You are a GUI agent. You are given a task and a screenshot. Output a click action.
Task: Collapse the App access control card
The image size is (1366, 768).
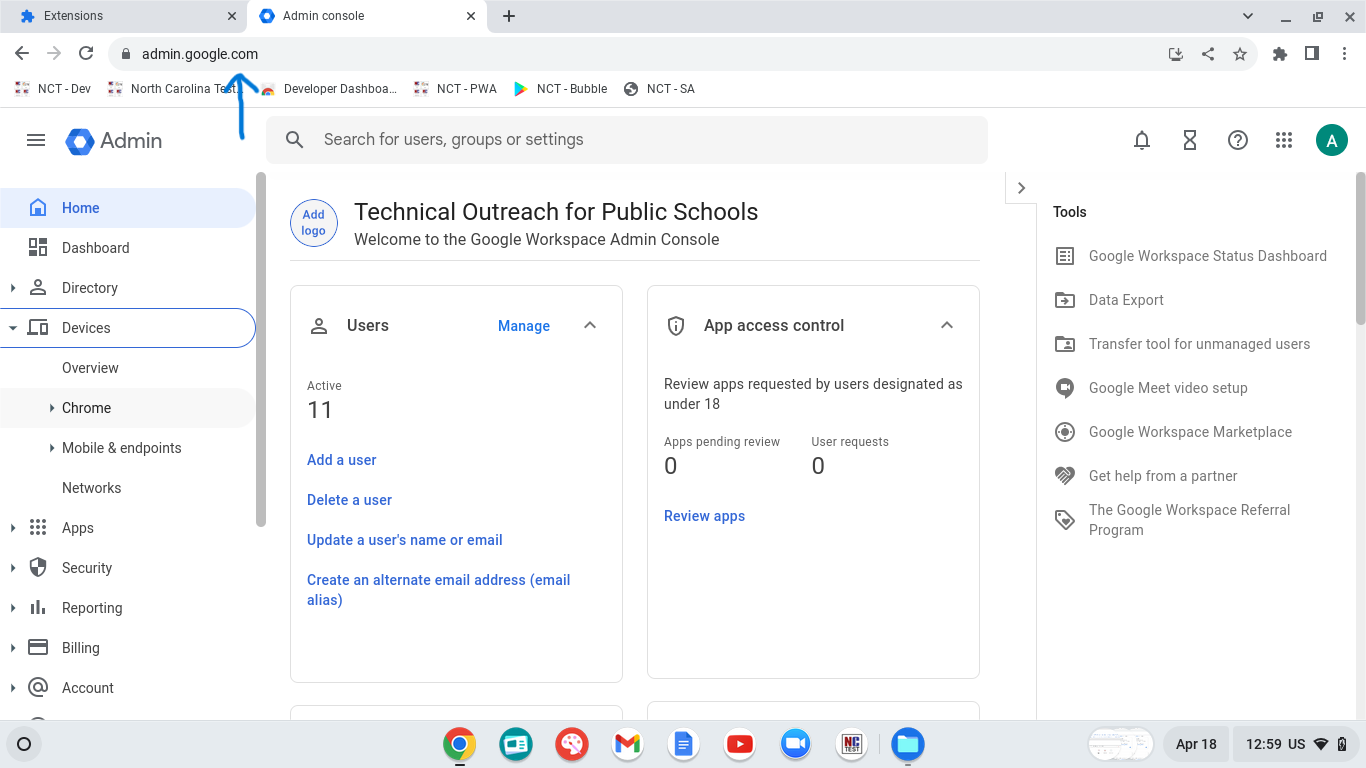click(947, 326)
